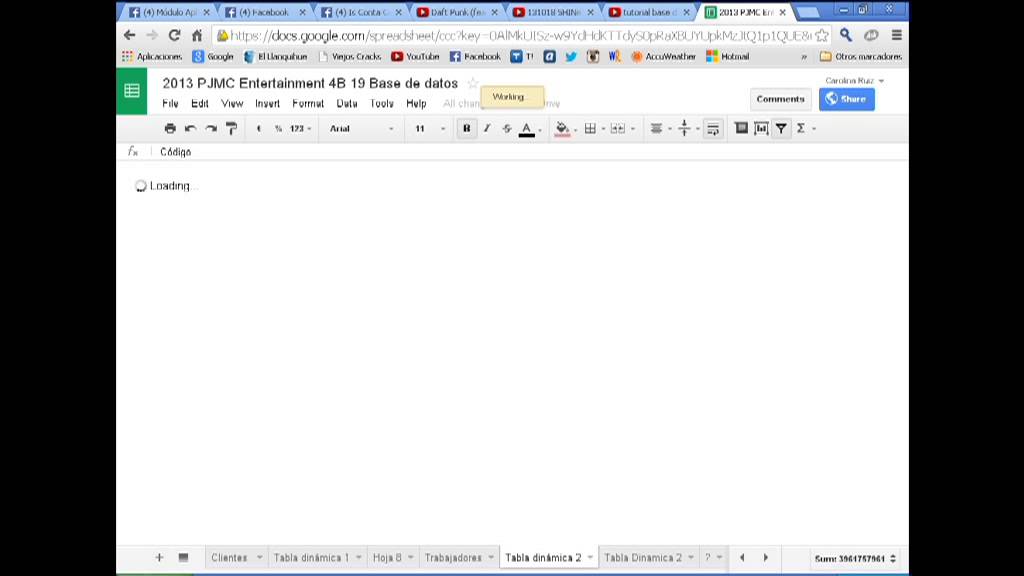Open the Arial font dropdown
1024x576 pixels.
pos(362,129)
